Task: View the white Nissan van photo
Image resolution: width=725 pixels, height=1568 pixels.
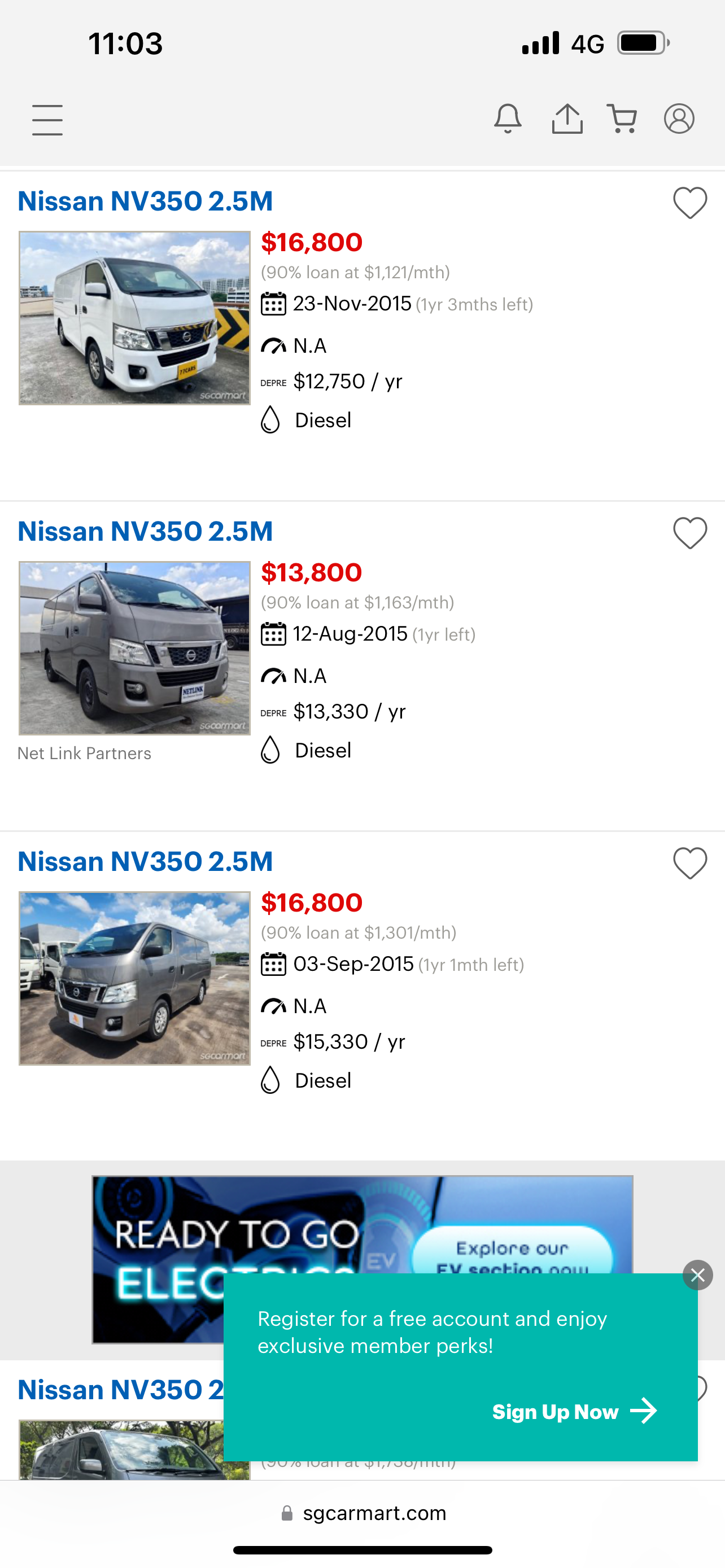Action: click(134, 318)
